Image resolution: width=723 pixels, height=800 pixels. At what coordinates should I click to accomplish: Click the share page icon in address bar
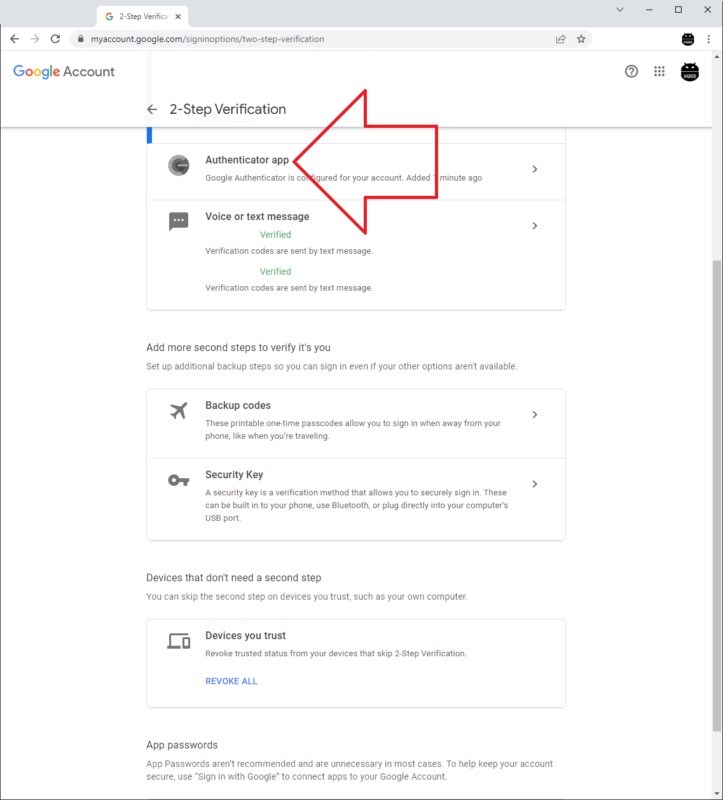pos(561,39)
